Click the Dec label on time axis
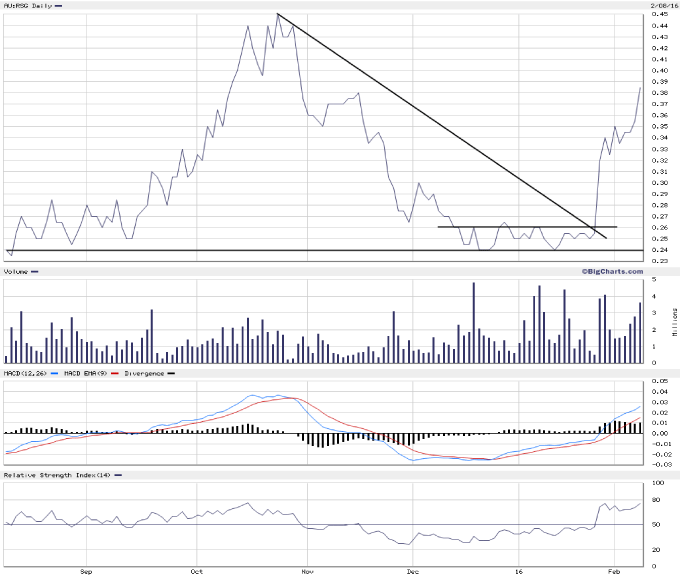 point(412,571)
